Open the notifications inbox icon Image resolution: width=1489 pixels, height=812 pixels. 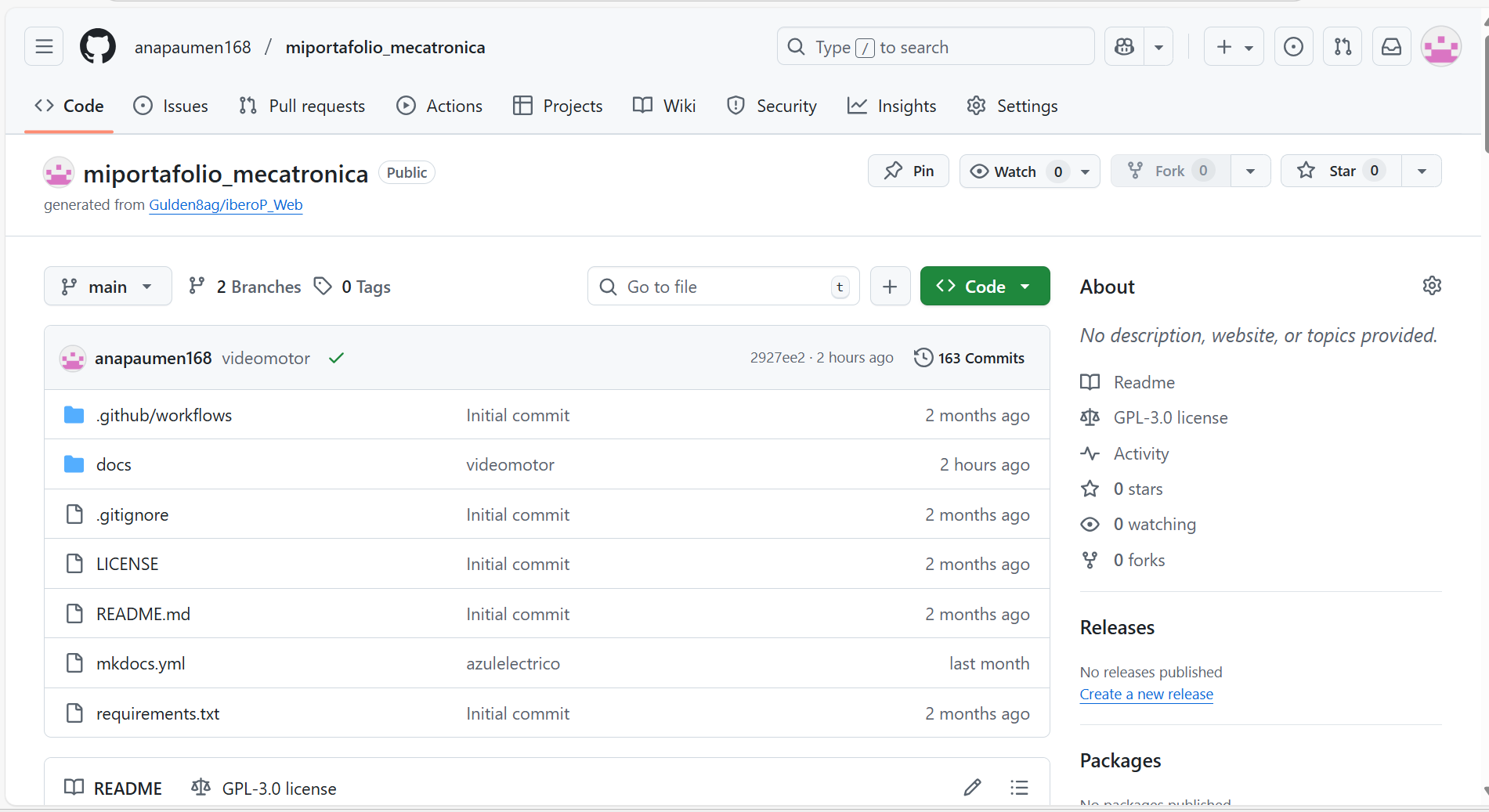(x=1391, y=47)
